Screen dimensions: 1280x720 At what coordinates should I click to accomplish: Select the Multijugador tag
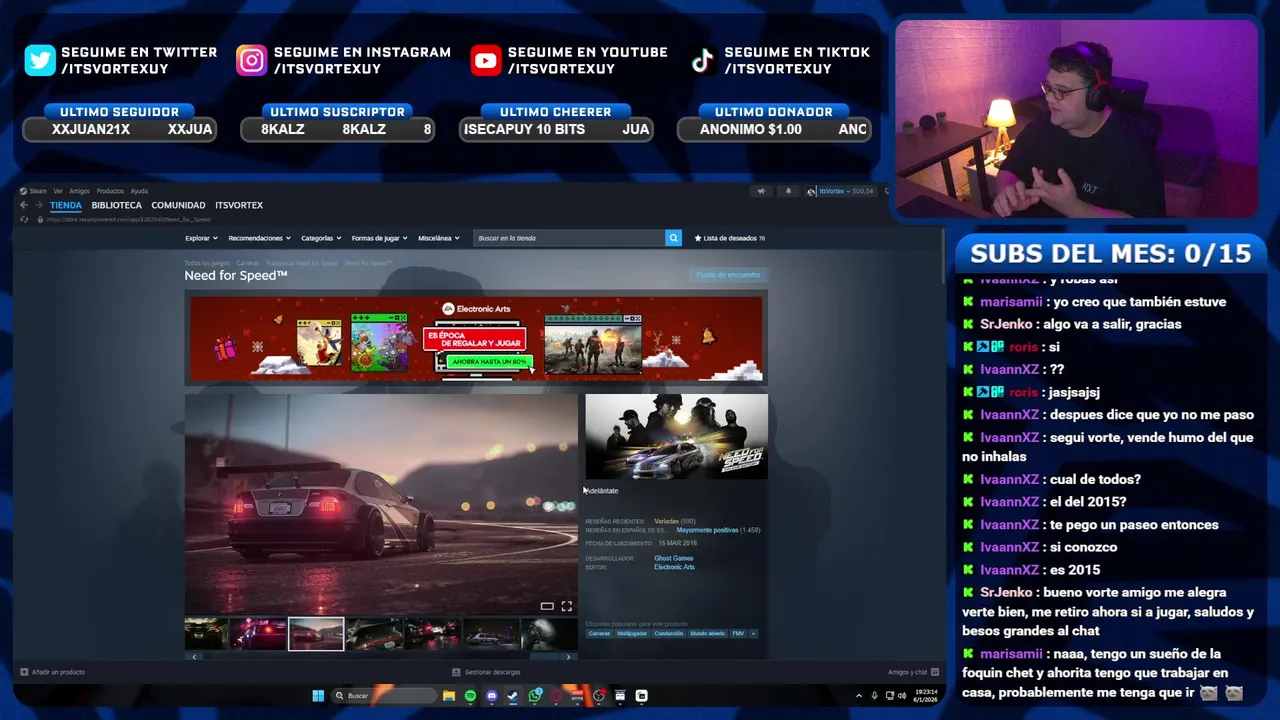632,633
